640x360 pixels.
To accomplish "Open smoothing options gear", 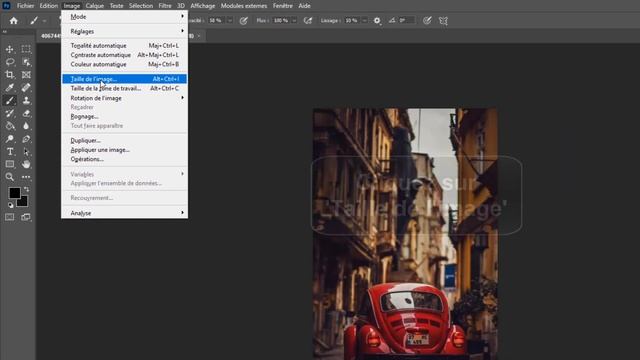I will 377,20.
